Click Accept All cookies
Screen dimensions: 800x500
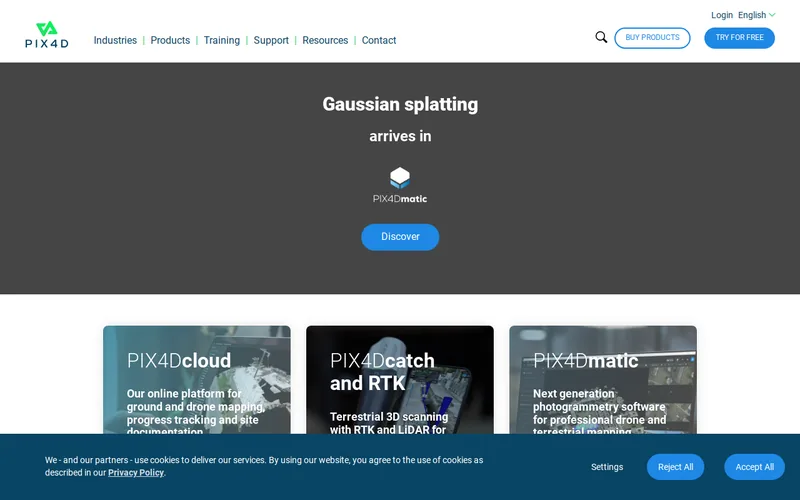754,467
